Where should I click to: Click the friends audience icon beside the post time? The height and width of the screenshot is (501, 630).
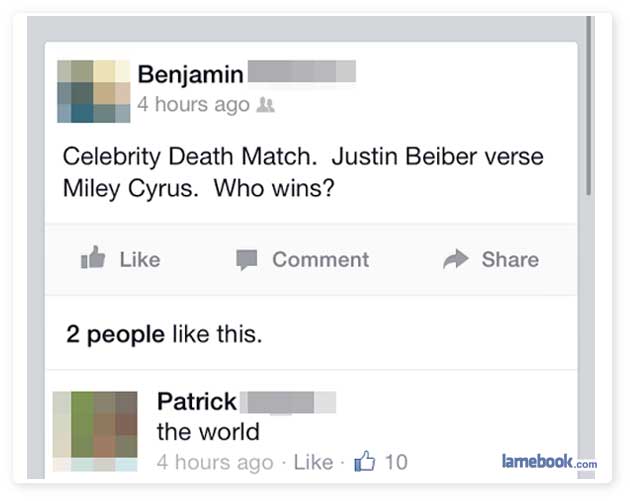267,105
